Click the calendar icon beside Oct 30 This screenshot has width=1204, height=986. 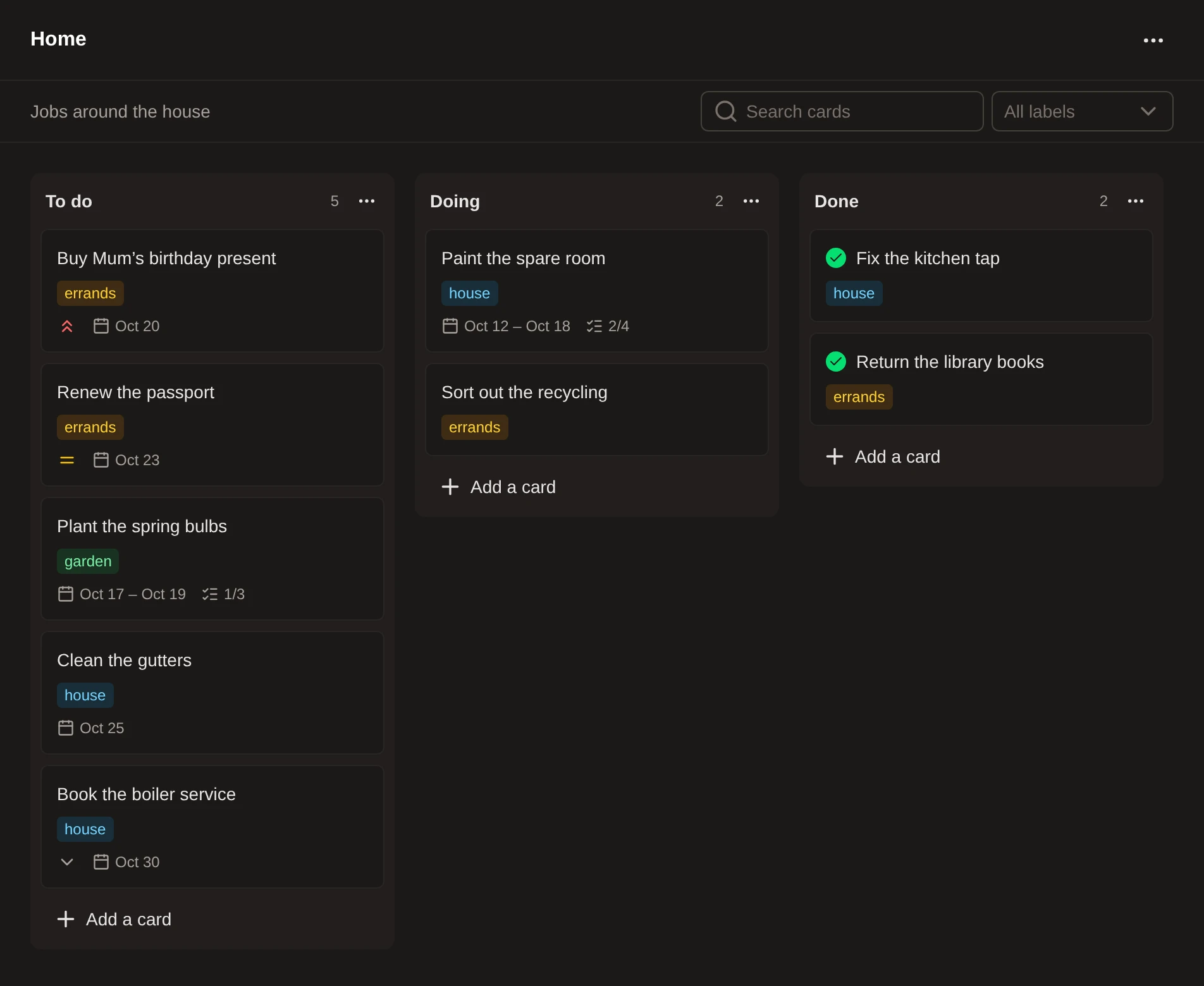(x=101, y=862)
